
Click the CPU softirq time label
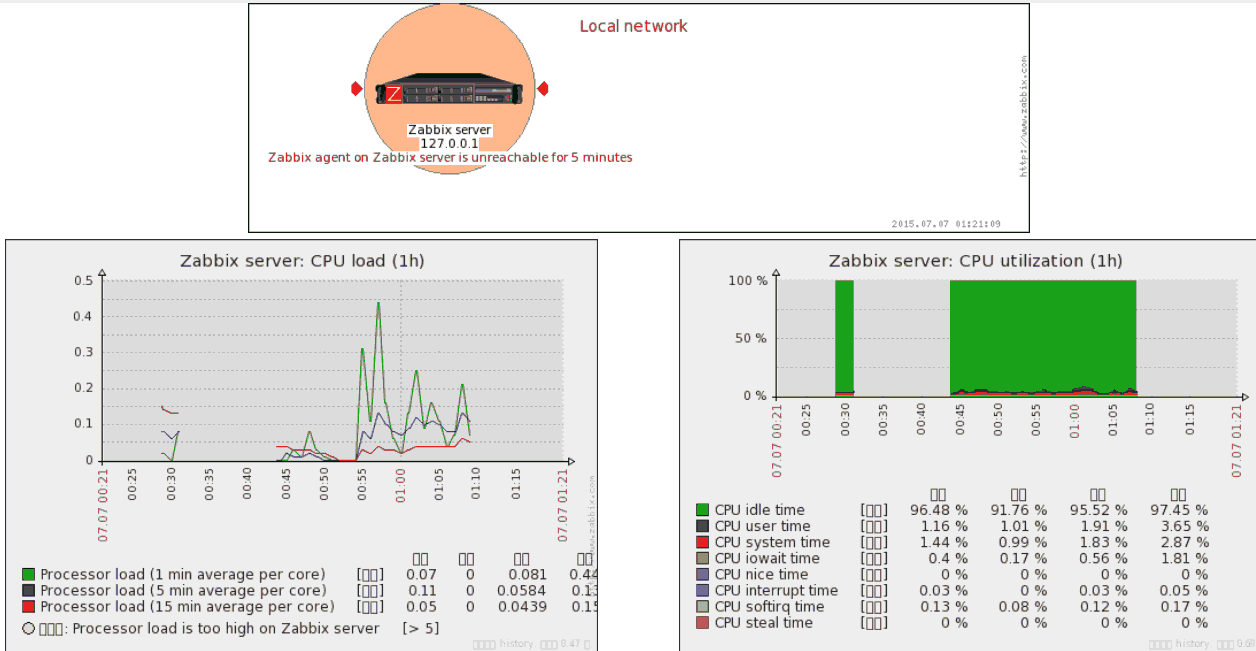pos(769,607)
